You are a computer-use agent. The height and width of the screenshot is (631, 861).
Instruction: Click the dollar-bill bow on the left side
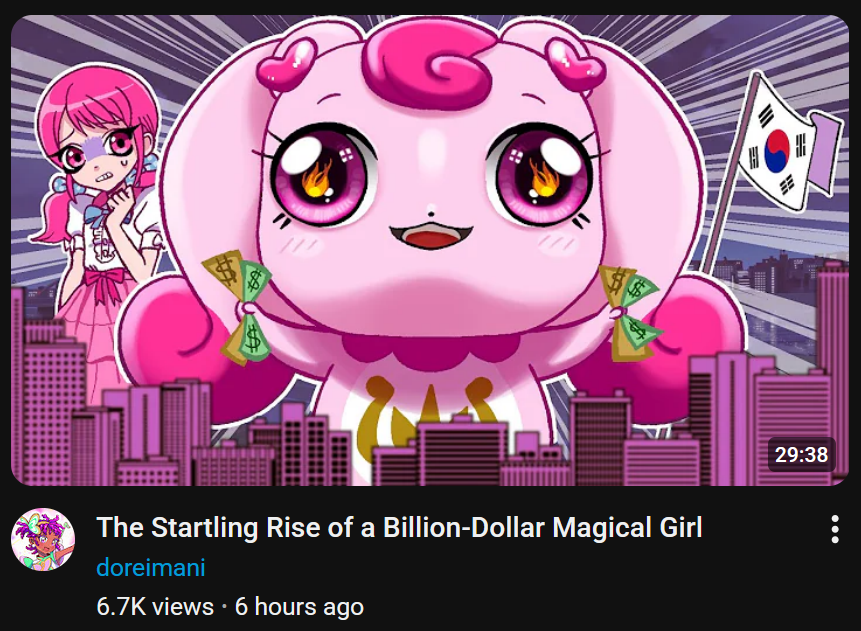tap(241, 306)
